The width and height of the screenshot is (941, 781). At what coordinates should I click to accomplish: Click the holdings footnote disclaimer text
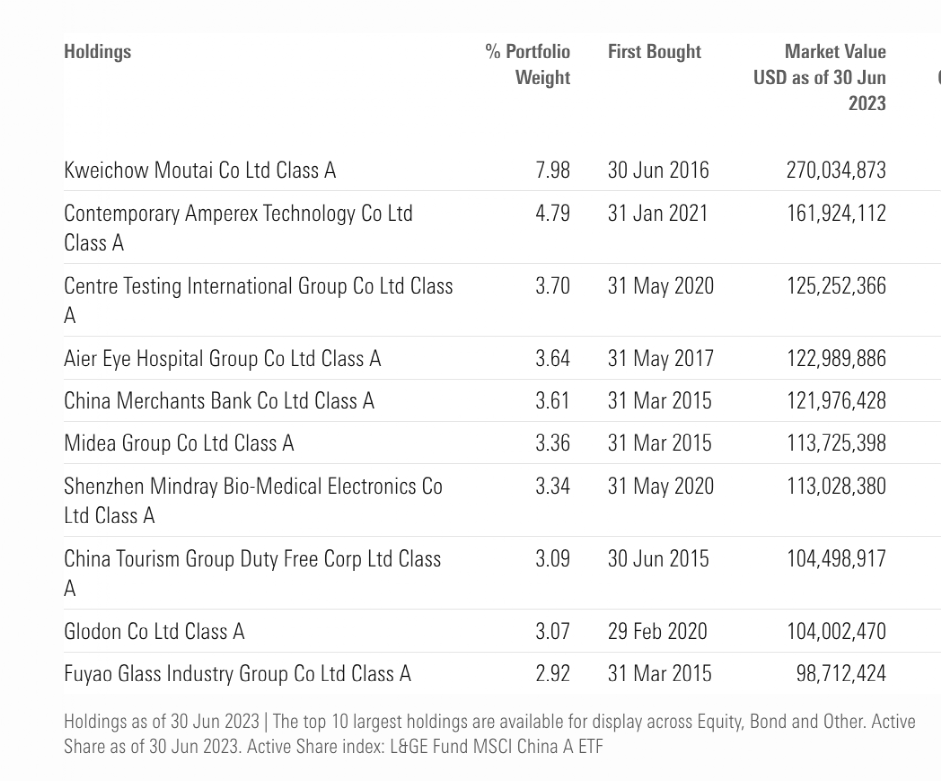point(489,733)
